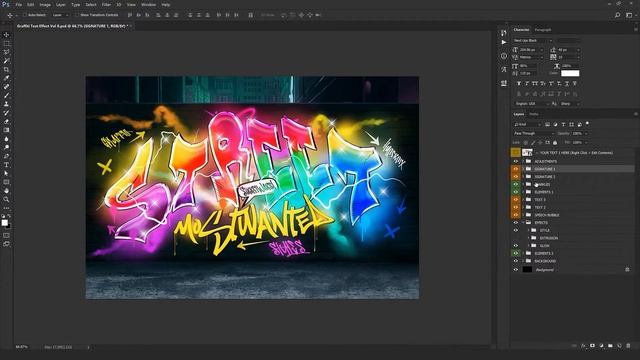
Task: Expand the ADJUSTMENTS group
Action: 523,161
